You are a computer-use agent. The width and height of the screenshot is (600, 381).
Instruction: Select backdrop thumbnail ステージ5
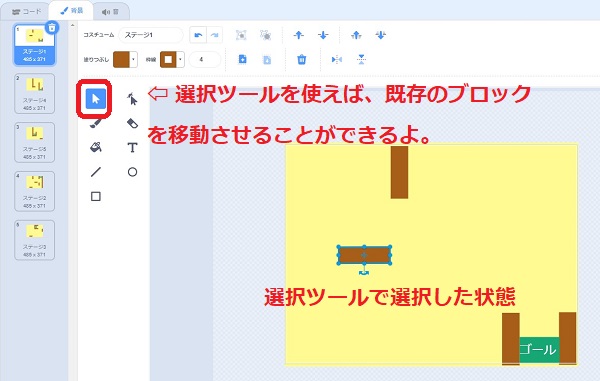(x=34, y=143)
